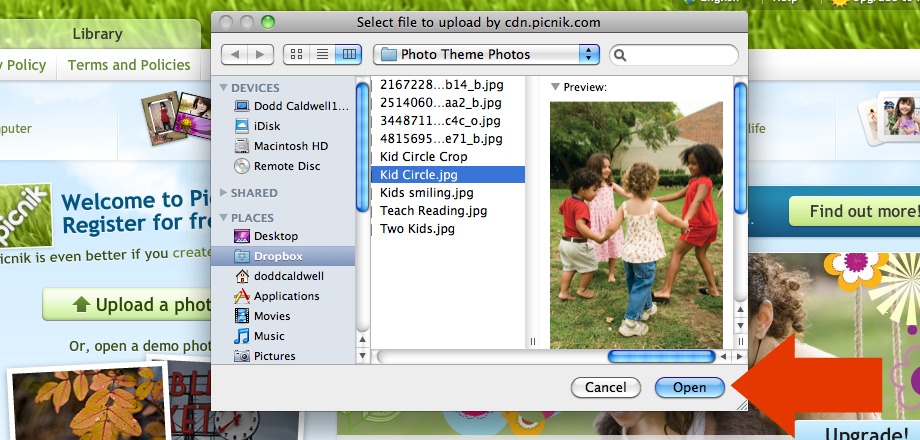
Task: Open the Library tab in Picnik
Action: [x=97, y=34]
